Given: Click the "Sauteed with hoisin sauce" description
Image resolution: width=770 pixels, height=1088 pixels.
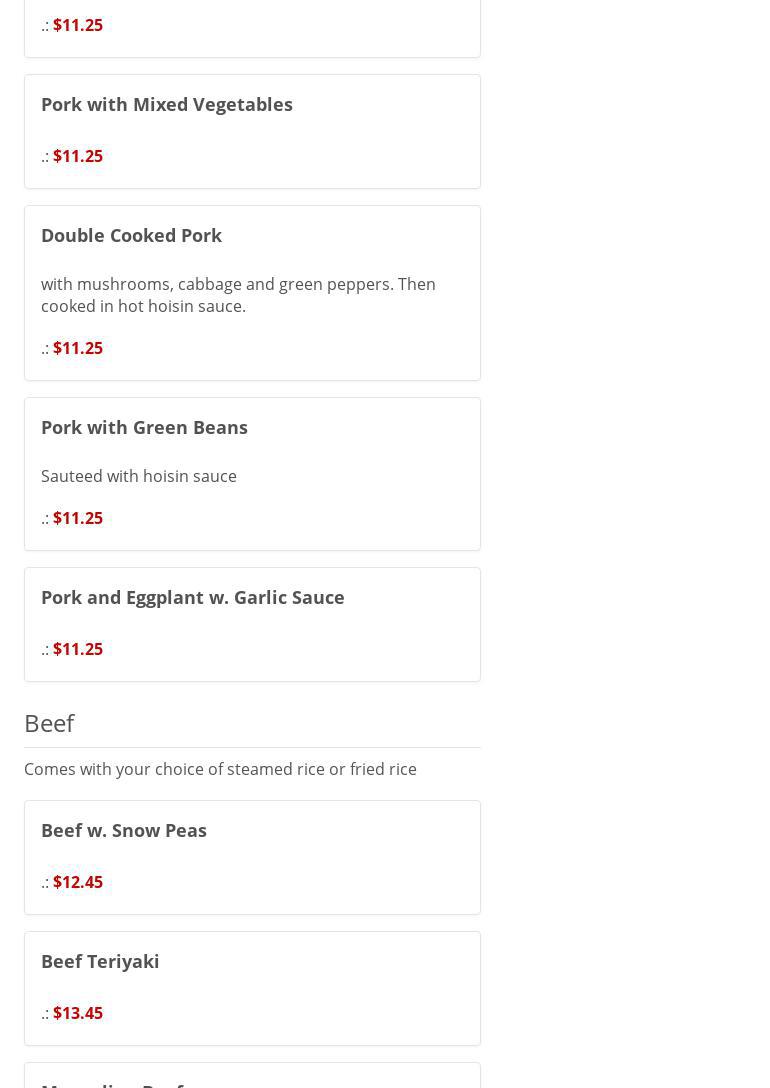Looking at the screenshot, I should click(139, 476).
